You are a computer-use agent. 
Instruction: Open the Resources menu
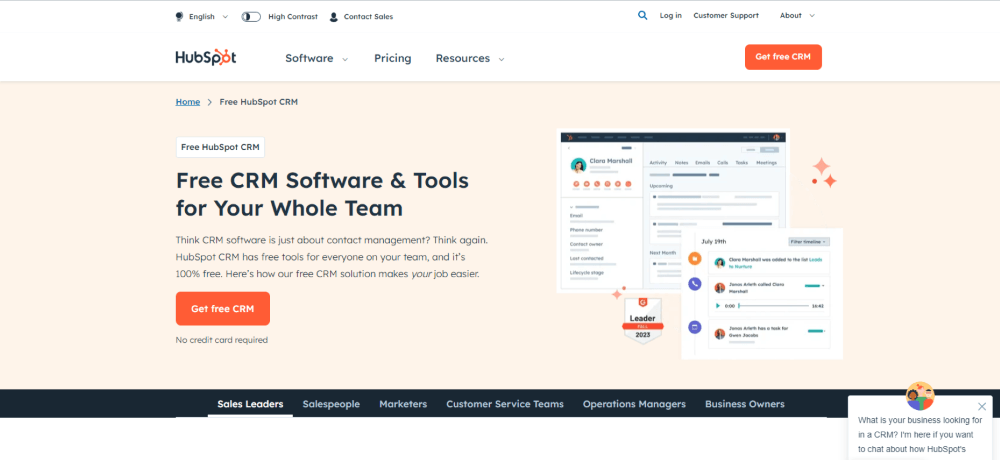[470, 58]
